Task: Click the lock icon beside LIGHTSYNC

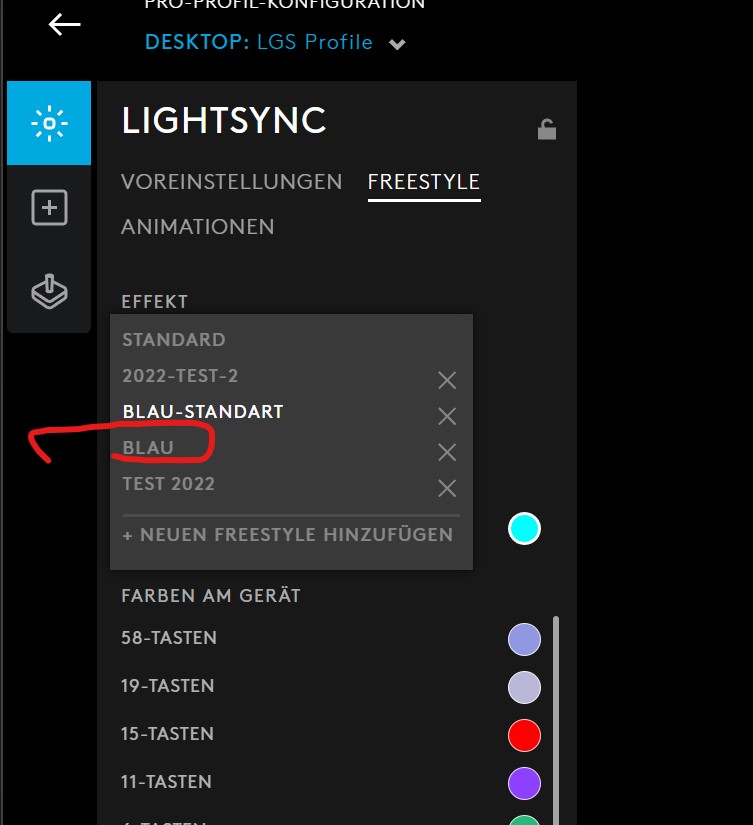Action: click(546, 128)
